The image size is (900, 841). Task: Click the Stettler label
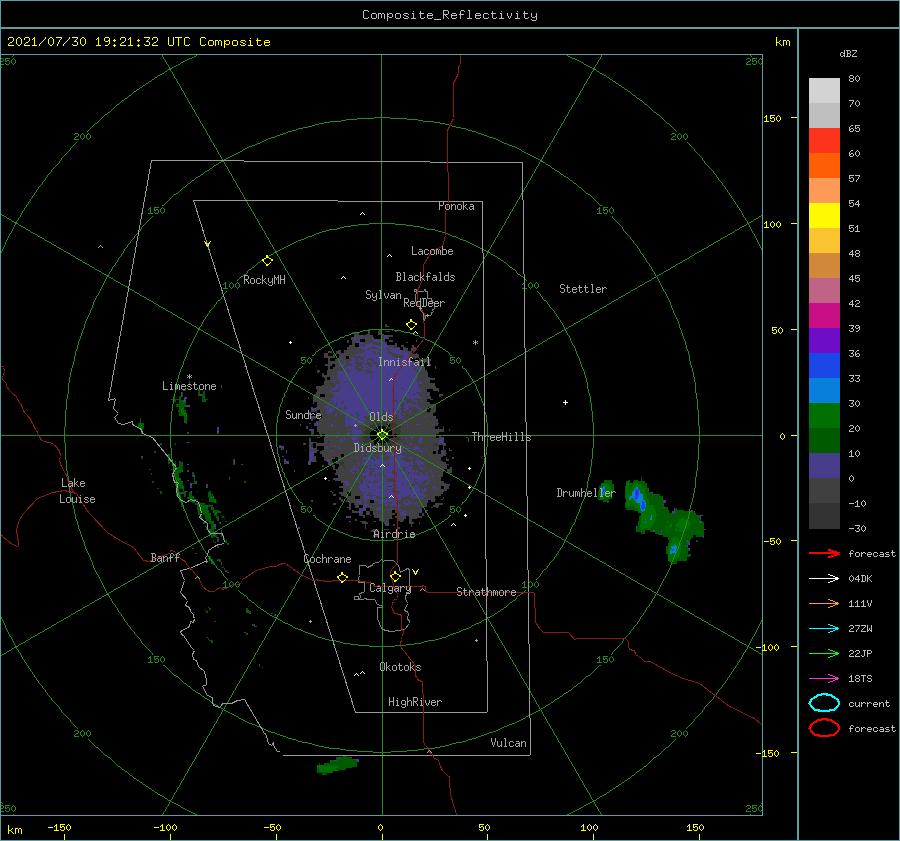click(x=583, y=289)
